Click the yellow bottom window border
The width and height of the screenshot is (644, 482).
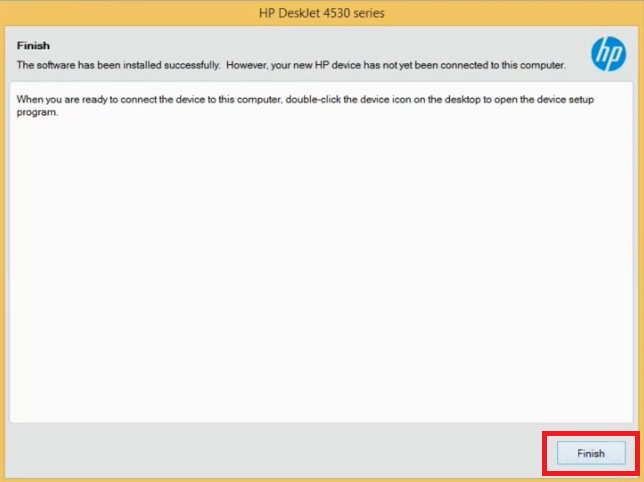(322, 479)
